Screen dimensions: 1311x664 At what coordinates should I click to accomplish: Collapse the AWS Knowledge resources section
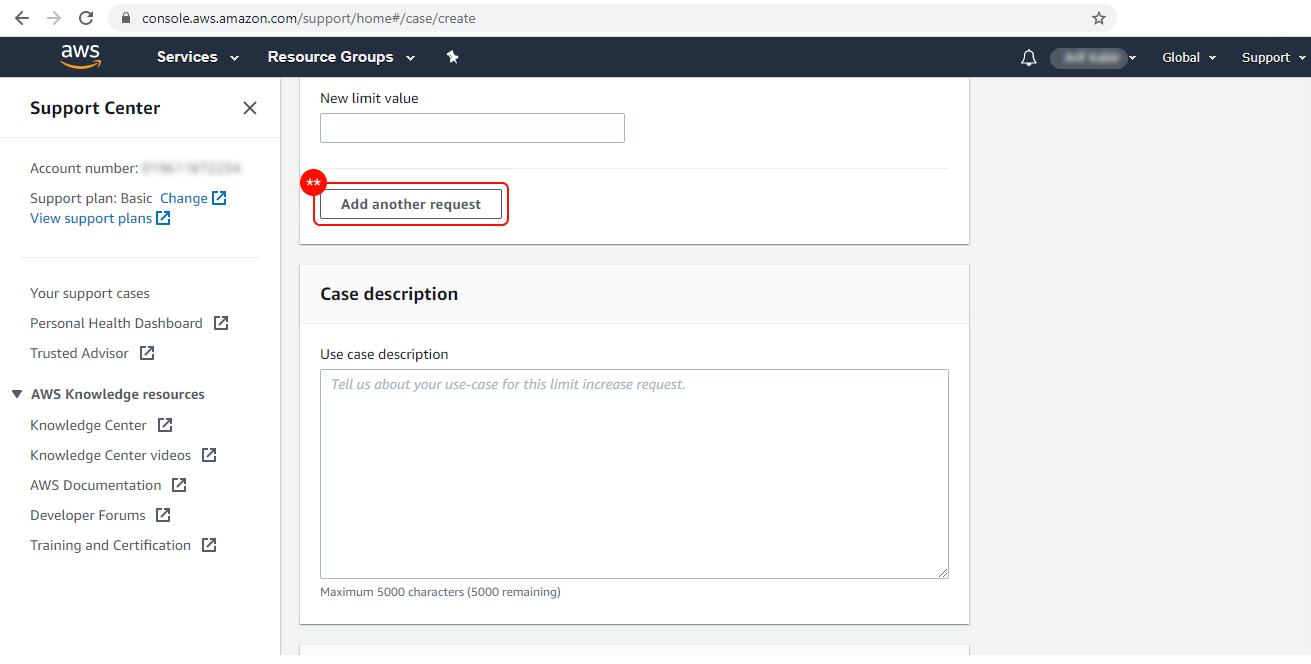pos(17,394)
